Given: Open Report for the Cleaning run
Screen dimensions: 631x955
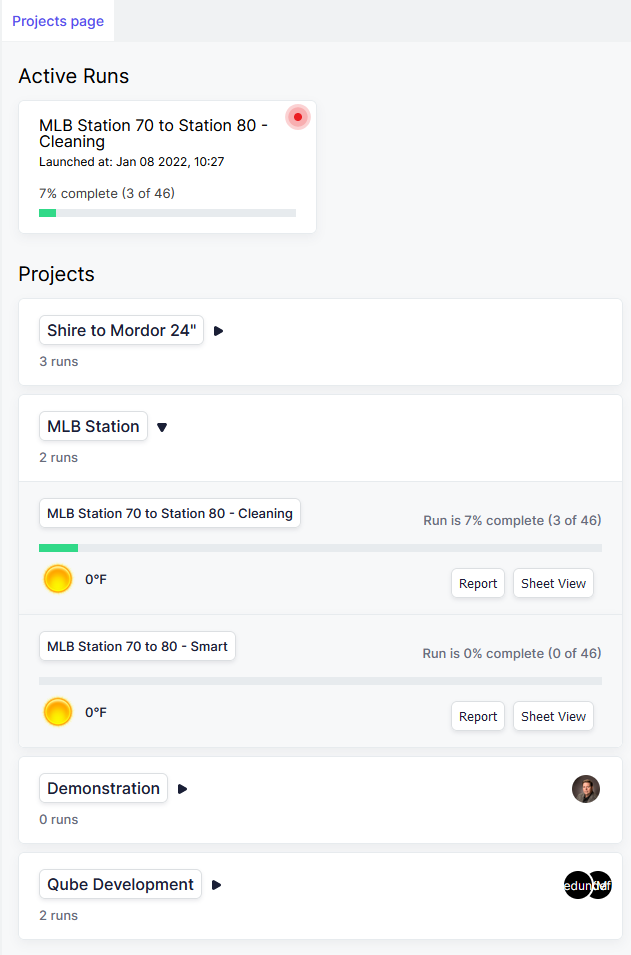Looking at the screenshot, I should click(x=478, y=584).
